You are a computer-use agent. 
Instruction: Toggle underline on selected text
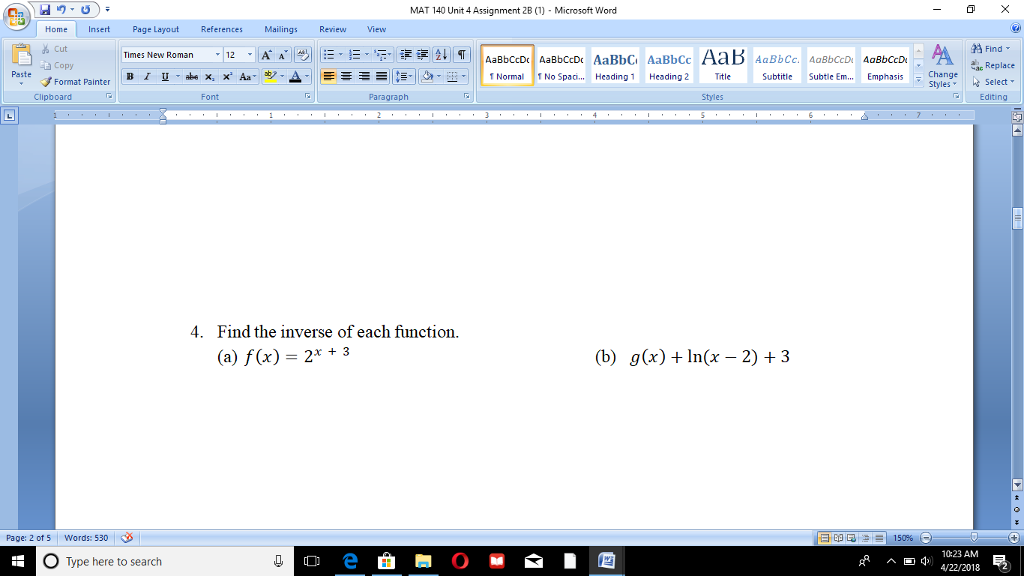(x=164, y=76)
